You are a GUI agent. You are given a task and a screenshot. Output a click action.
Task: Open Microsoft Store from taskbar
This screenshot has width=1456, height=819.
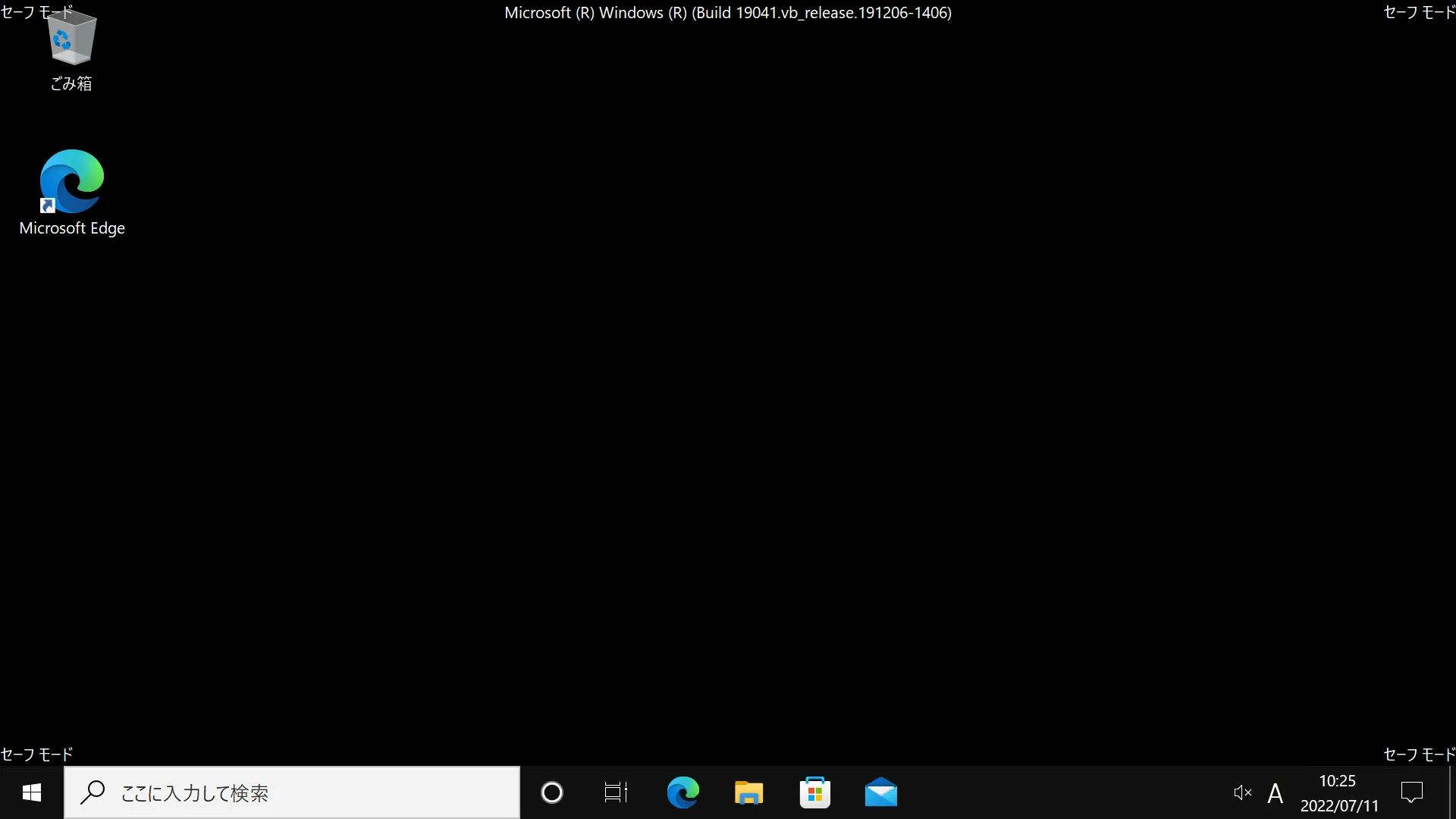815,792
